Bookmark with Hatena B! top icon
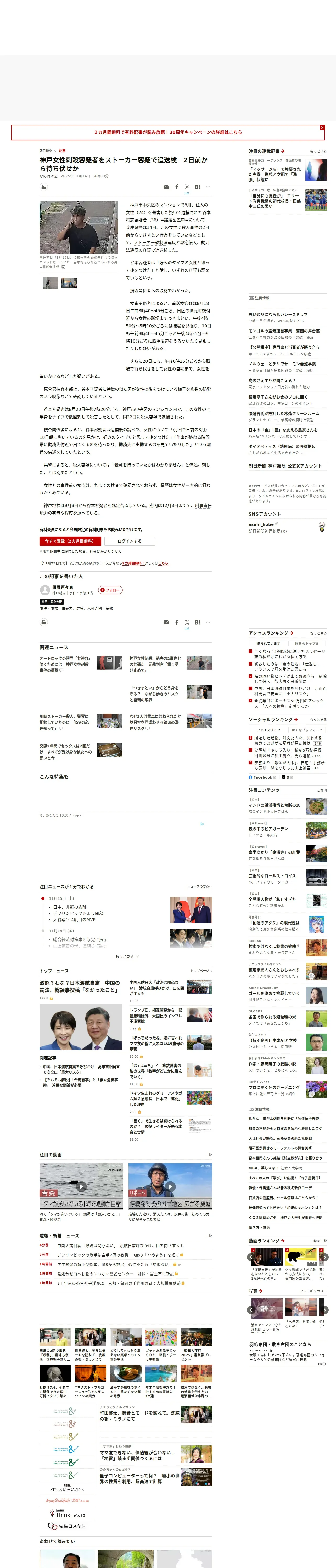Image resolution: width=336 pixels, height=1568 pixels. pos(198,187)
